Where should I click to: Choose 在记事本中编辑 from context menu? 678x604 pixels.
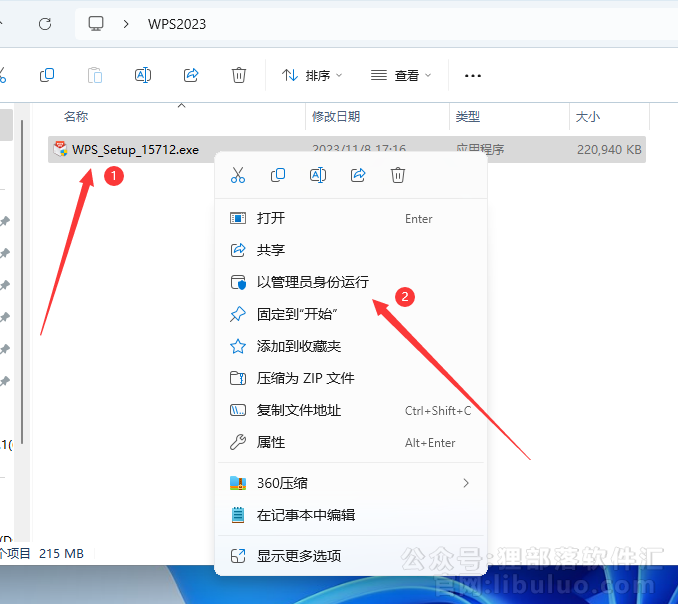click(351, 515)
